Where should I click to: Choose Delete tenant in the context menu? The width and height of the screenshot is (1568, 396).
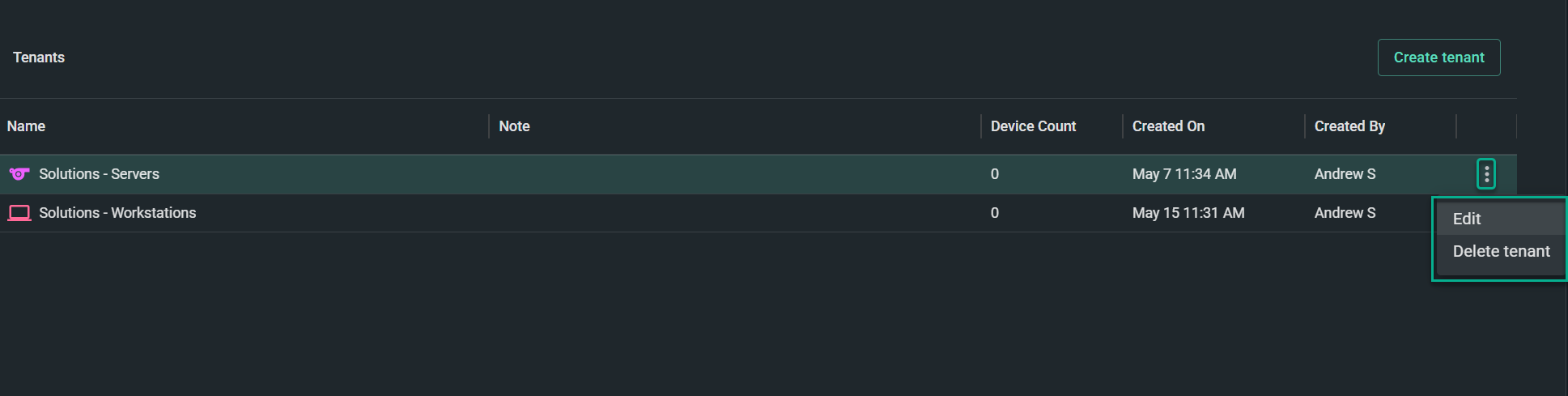(x=1500, y=251)
